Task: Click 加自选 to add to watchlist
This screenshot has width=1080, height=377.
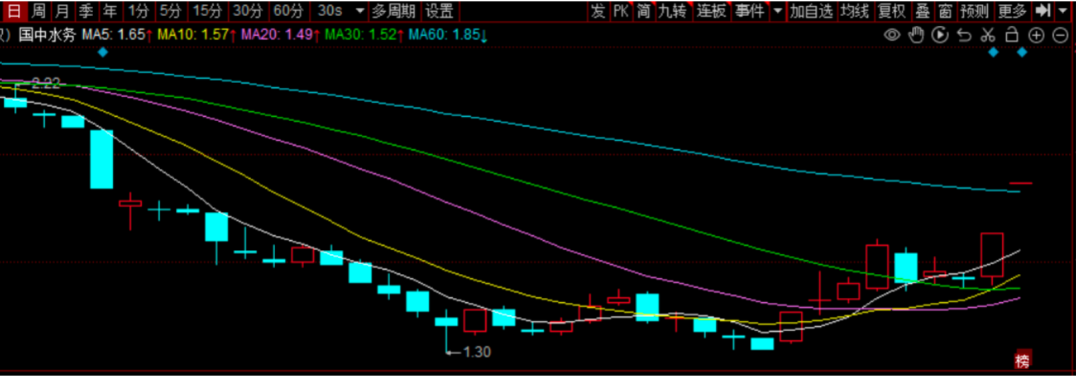Action: click(x=811, y=11)
